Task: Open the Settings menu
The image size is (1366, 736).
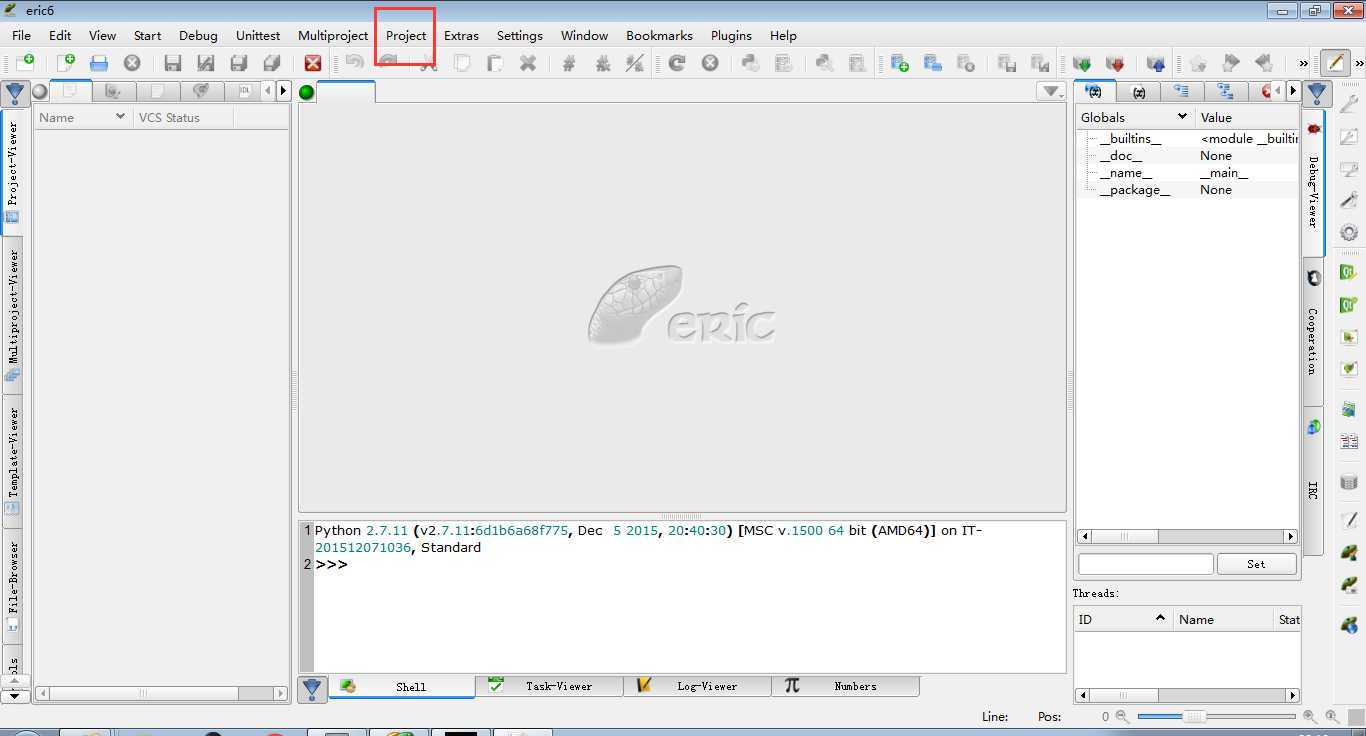Action: click(520, 35)
